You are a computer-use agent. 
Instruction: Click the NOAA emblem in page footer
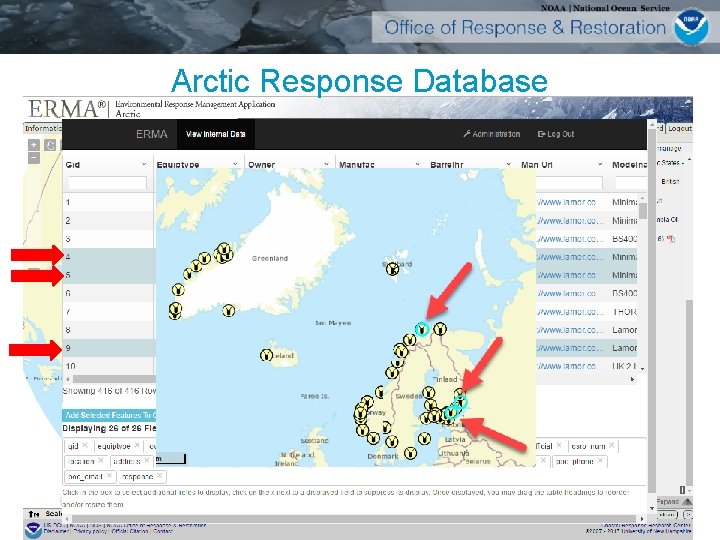(34, 530)
